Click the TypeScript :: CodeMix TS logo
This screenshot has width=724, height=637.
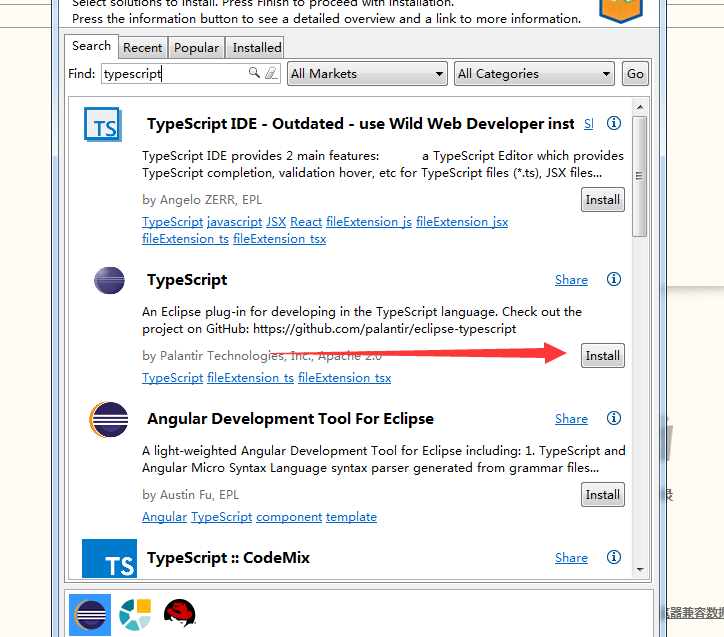(109, 559)
